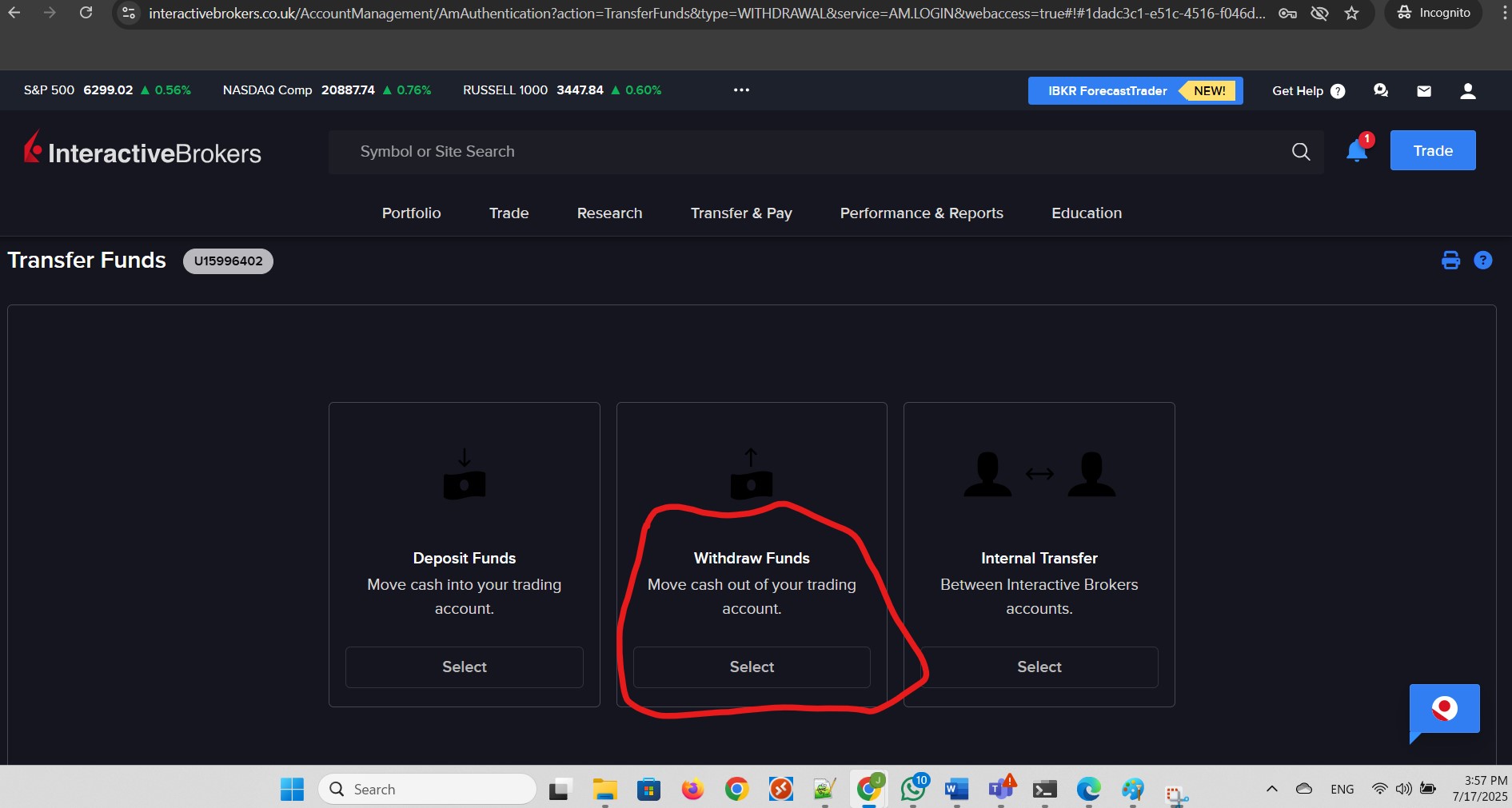Open Terminal from the taskbar
The image size is (1512, 808).
[1044, 790]
